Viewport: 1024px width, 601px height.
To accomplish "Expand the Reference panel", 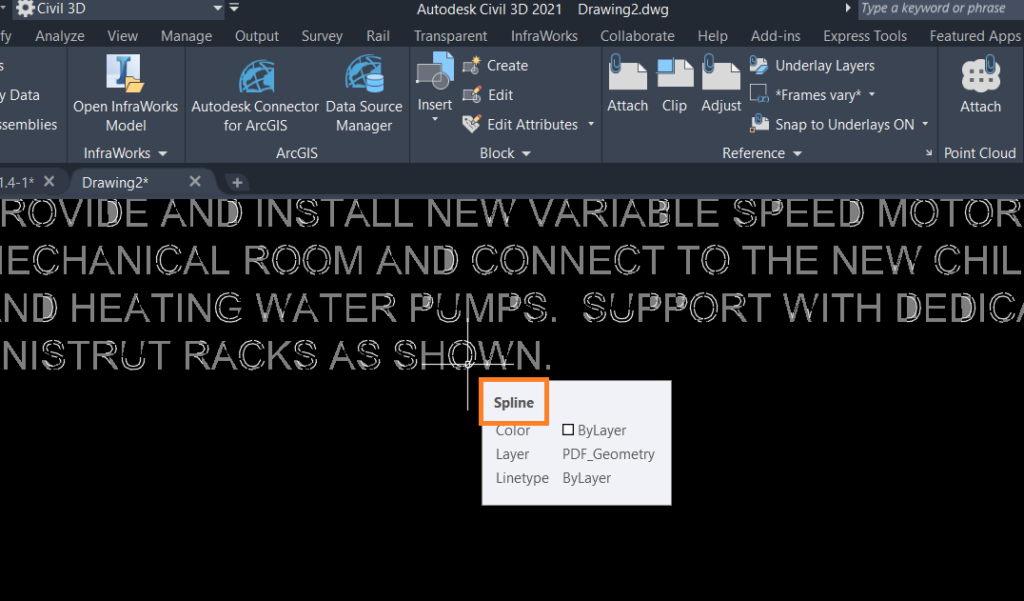I will click(761, 153).
